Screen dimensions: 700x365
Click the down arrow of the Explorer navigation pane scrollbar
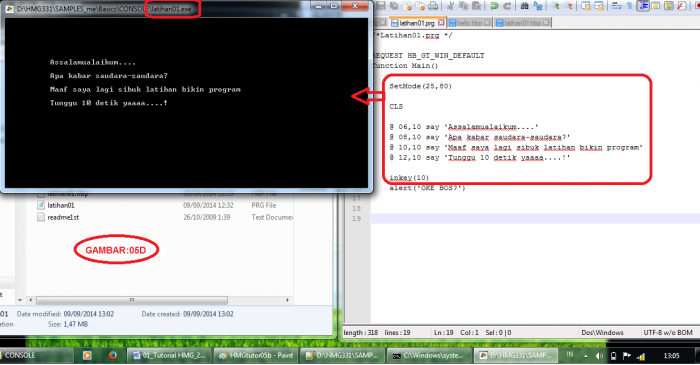pyautogui.click(x=20, y=300)
